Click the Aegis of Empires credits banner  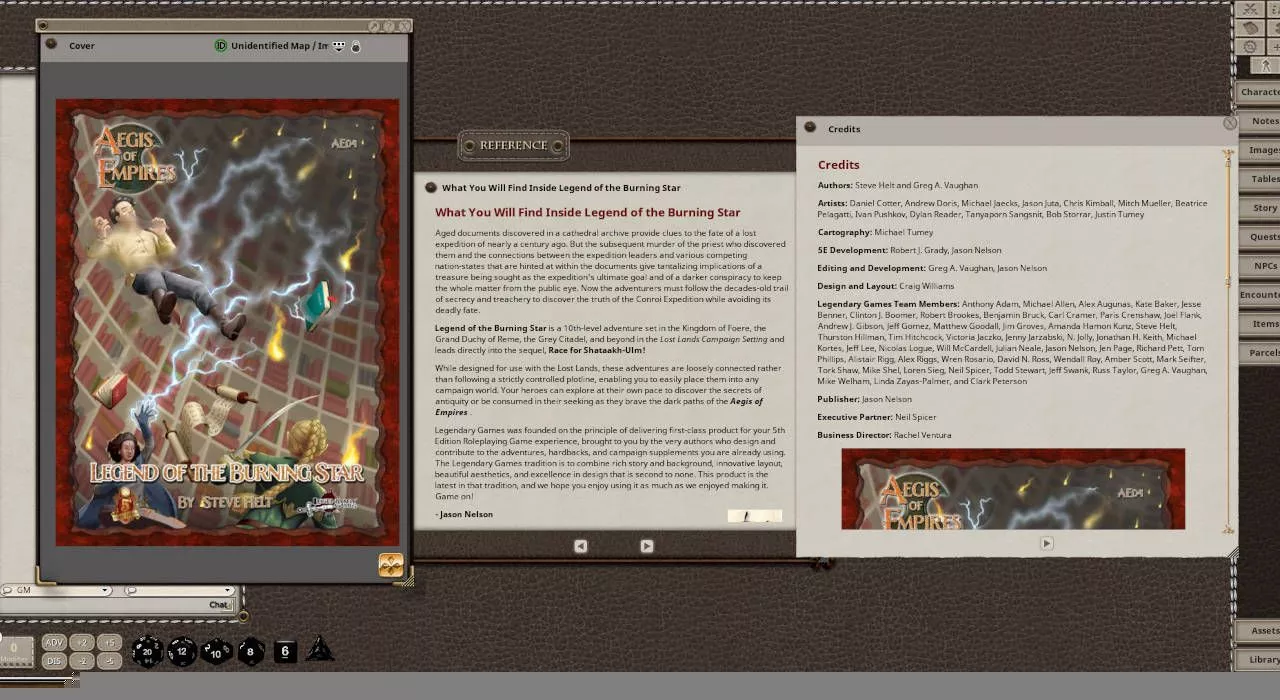1013,489
